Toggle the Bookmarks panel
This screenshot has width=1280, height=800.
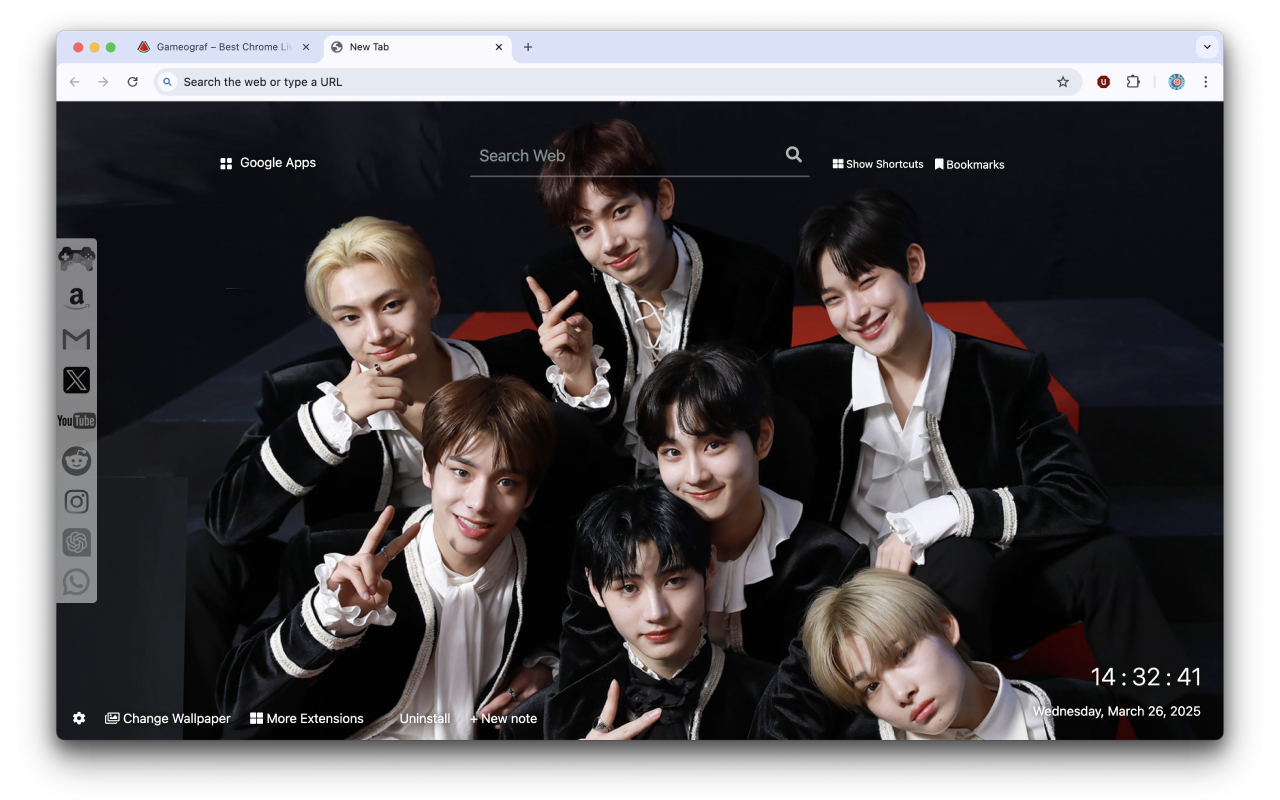point(969,164)
